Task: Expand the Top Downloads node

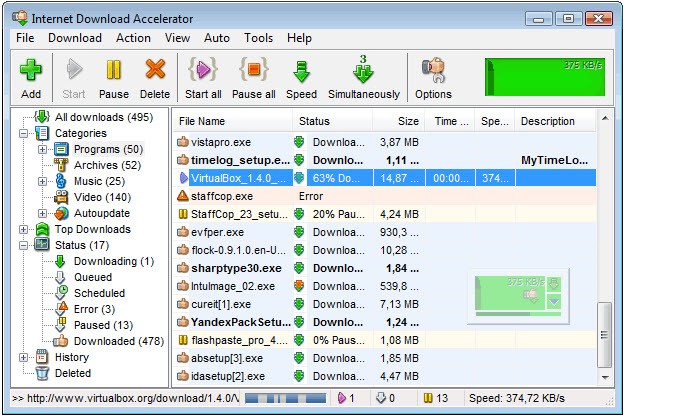Action: point(23,229)
